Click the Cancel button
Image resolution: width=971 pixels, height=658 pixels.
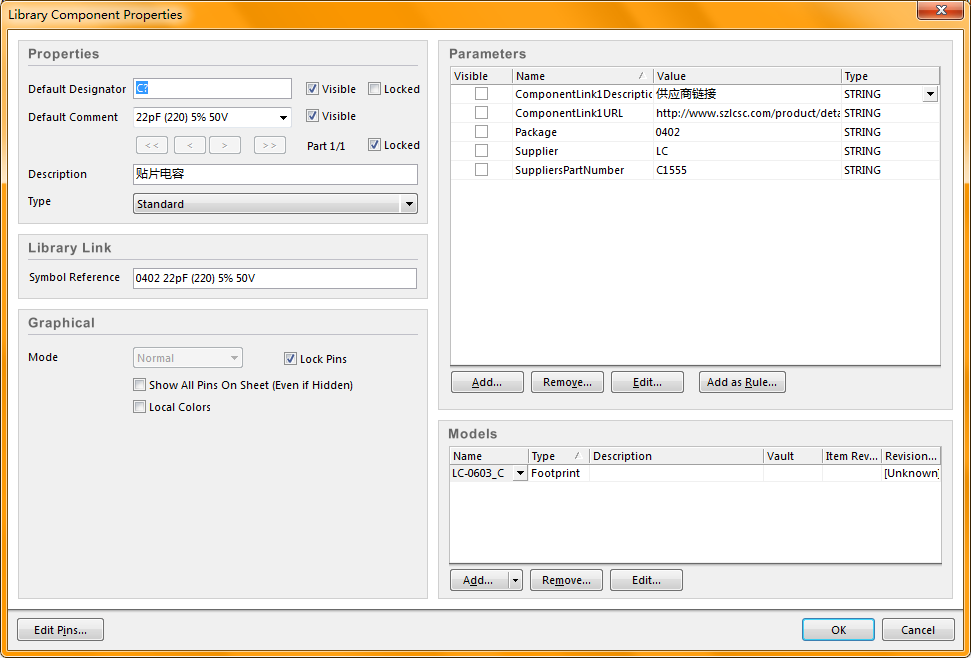918,630
